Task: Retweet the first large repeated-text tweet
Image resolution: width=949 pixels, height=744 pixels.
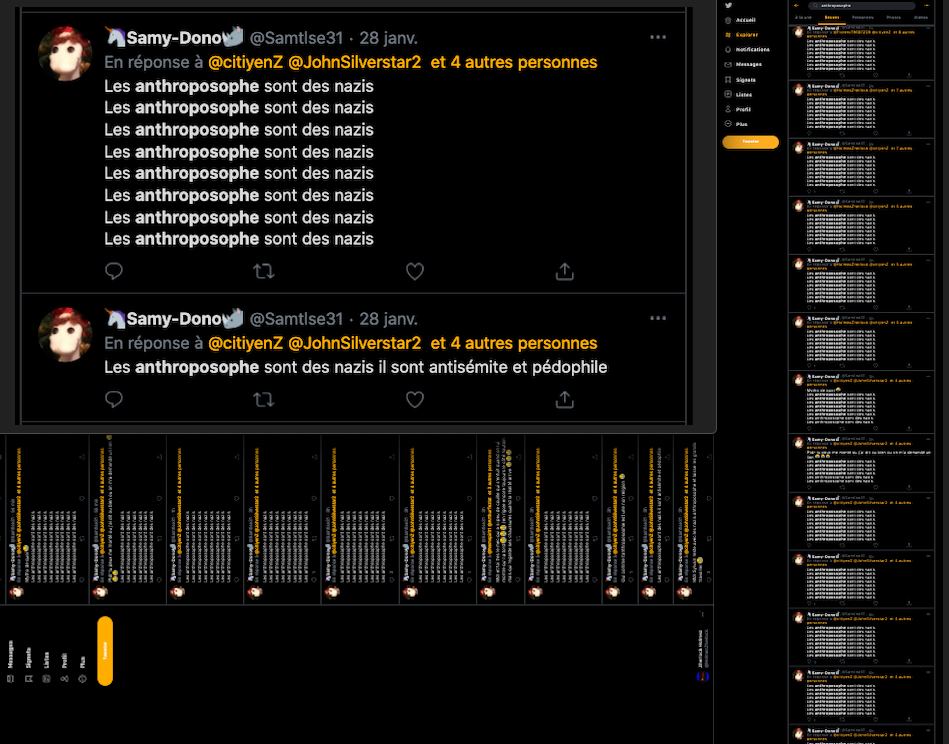Action: pos(264,271)
